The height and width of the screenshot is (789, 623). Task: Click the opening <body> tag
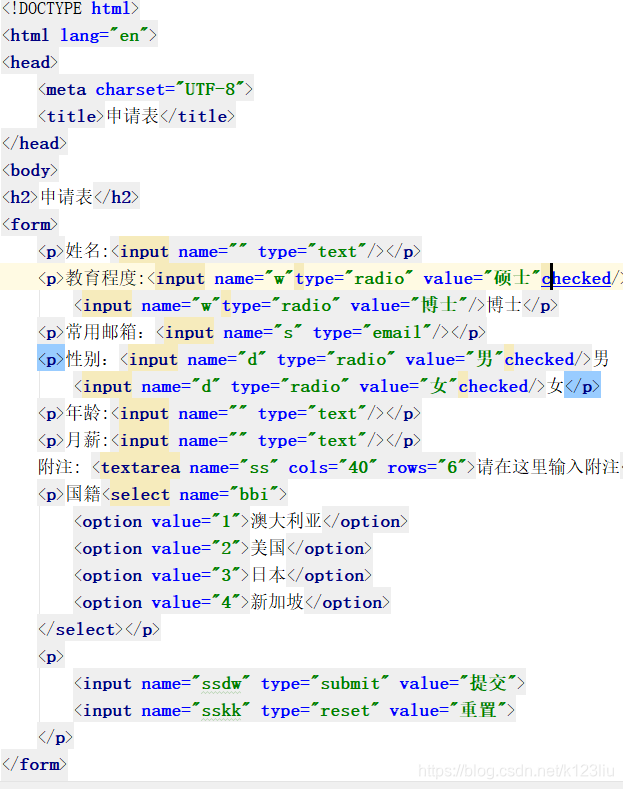[30, 171]
